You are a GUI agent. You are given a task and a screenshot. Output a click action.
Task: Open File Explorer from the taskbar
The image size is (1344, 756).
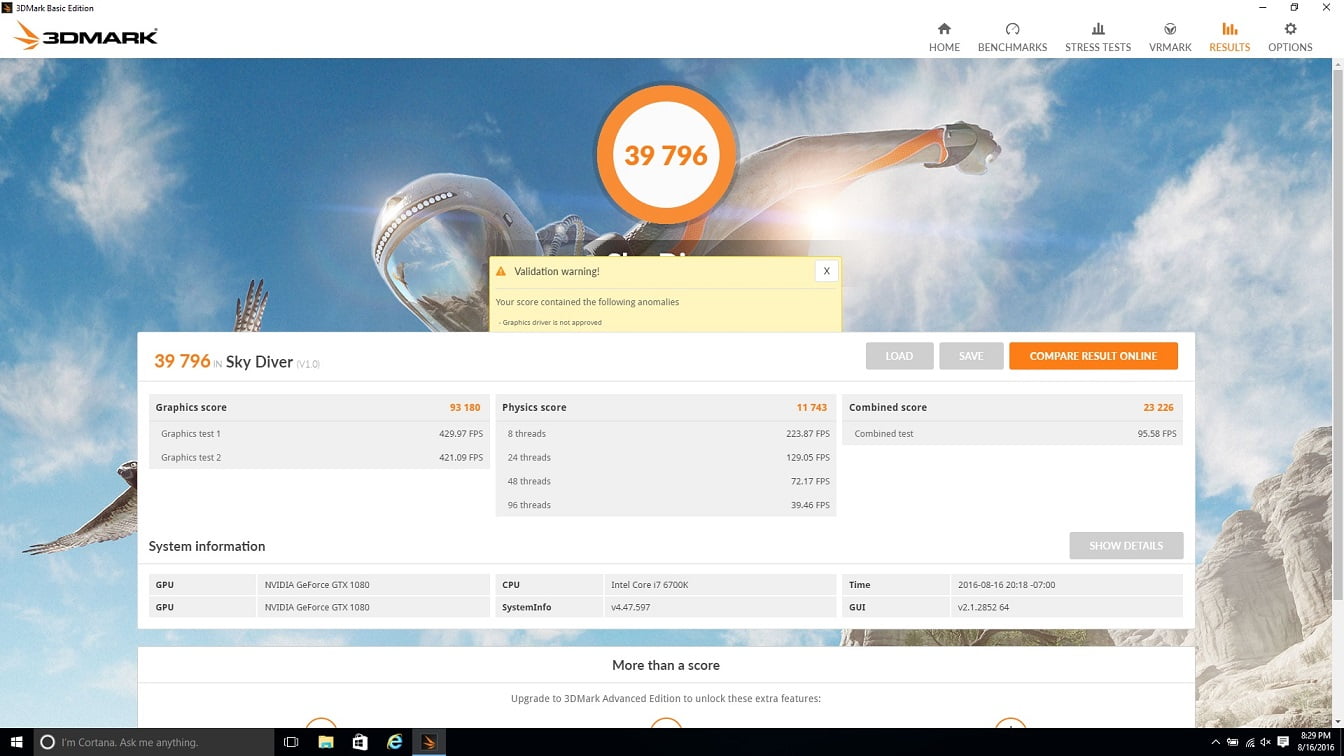(x=325, y=742)
